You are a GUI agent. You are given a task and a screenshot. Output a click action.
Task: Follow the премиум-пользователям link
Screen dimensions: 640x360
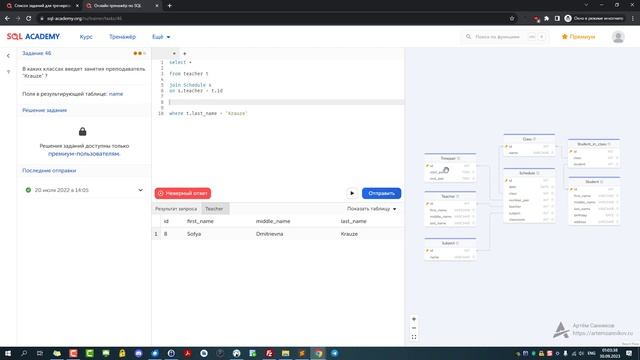click(84, 154)
